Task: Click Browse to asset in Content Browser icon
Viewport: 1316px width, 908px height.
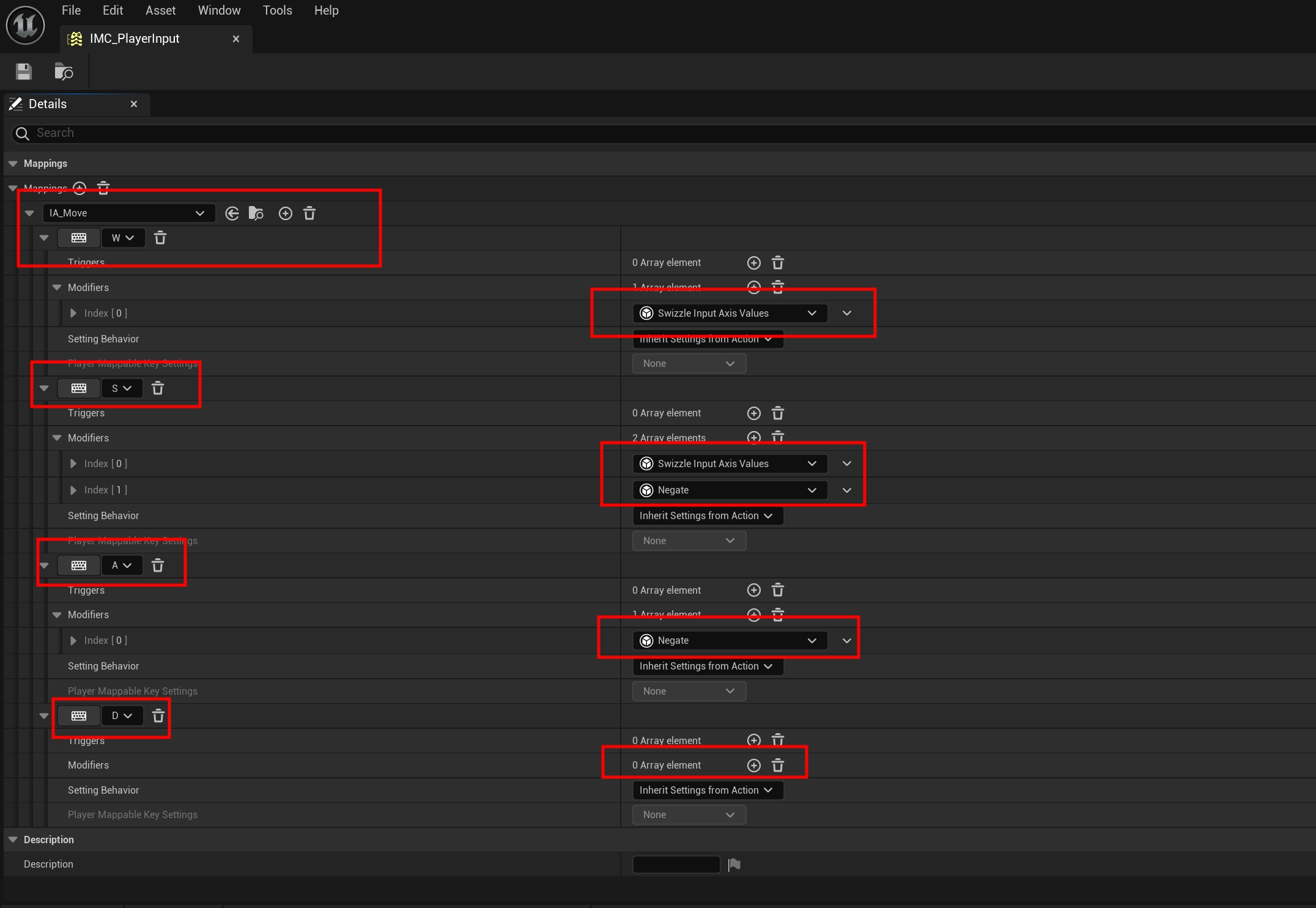Action: [x=64, y=72]
